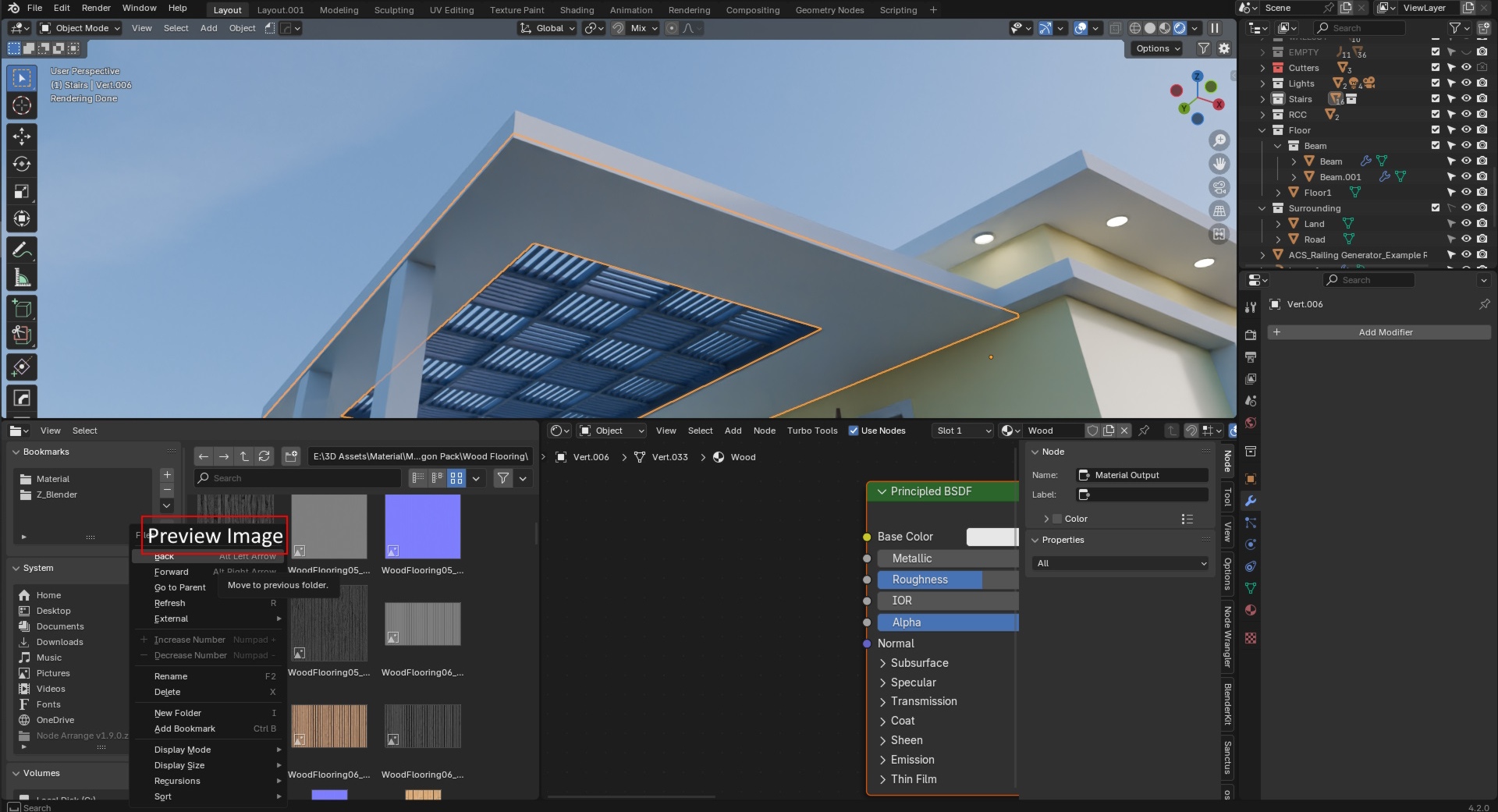Hide the Land object in viewport
This screenshot has height=812, width=1498.
click(x=1466, y=224)
